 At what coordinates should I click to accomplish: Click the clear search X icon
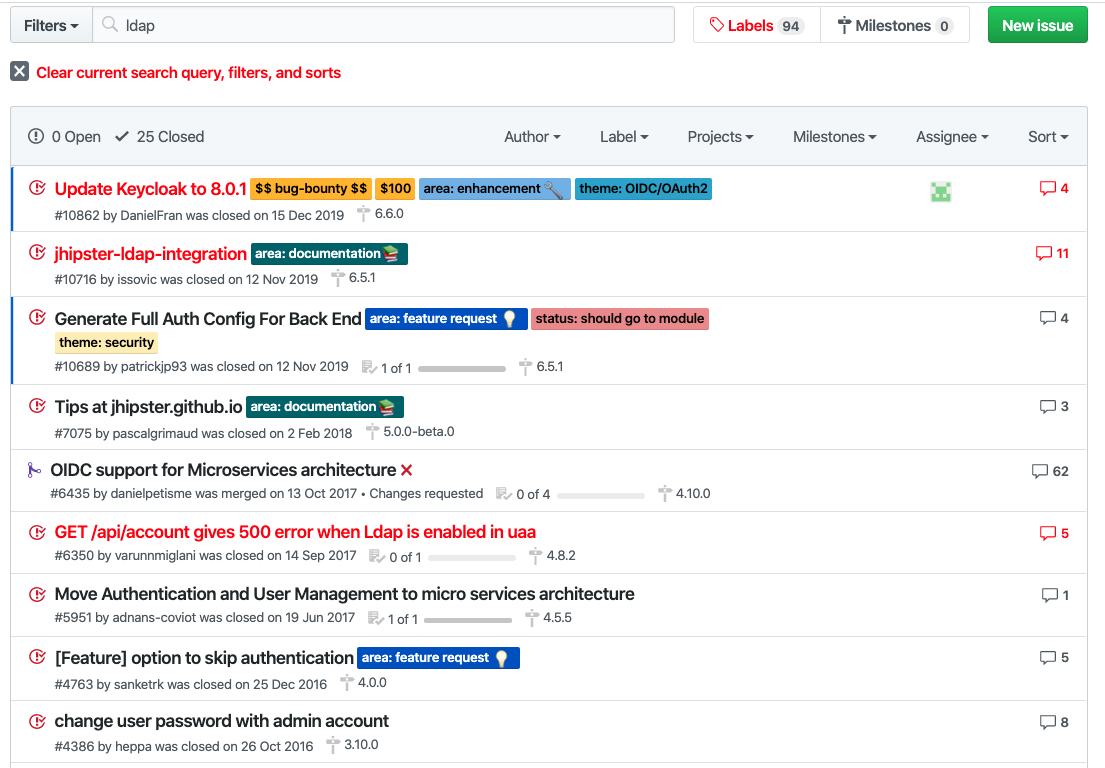click(x=20, y=71)
